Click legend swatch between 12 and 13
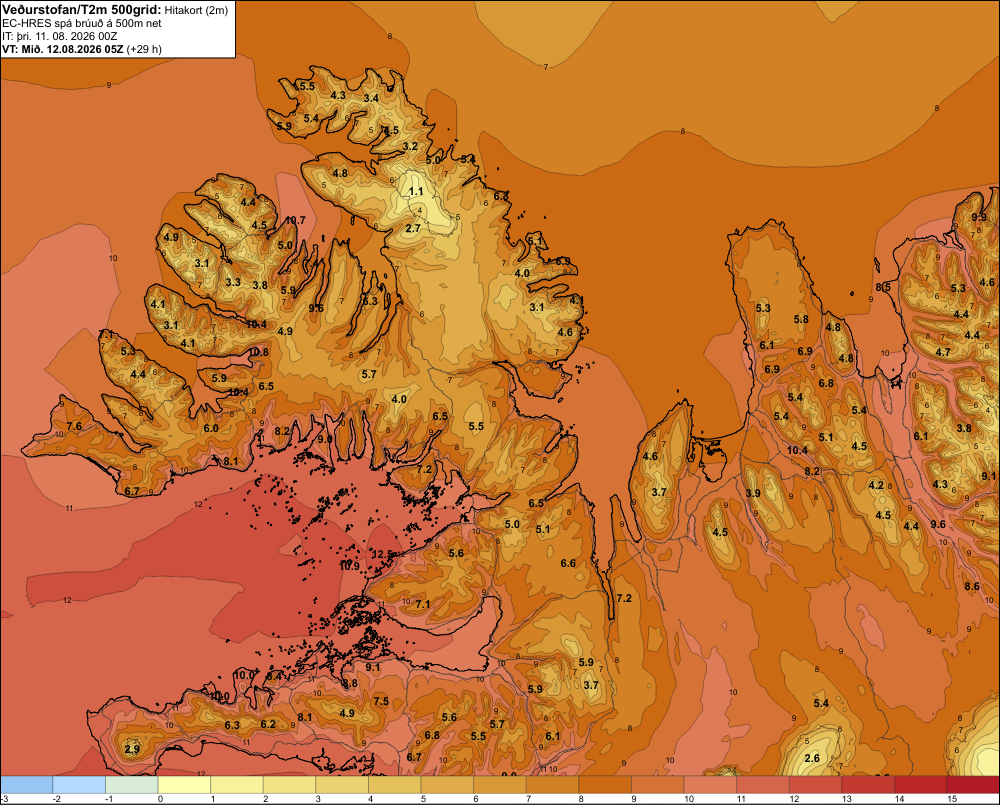This screenshot has height=805, width=1000. (815, 785)
